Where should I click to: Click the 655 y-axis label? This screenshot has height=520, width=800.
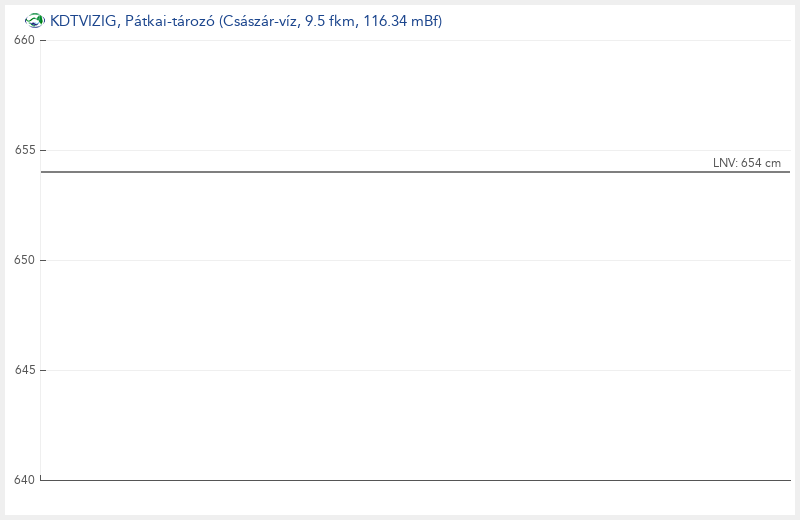click(24, 150)
